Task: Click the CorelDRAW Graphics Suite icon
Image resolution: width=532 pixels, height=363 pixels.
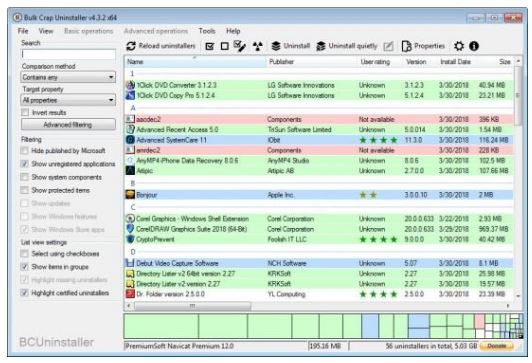Action: (x=130, y=229)
